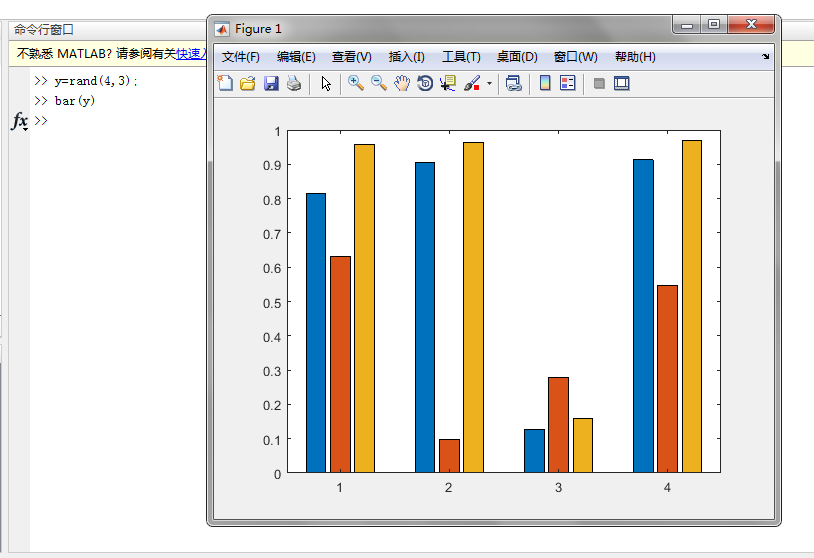Viewport: 814px width, 558px height.
Task: Insert a colorbar using the toolbar icon
Action: click(x=545, y=83)
